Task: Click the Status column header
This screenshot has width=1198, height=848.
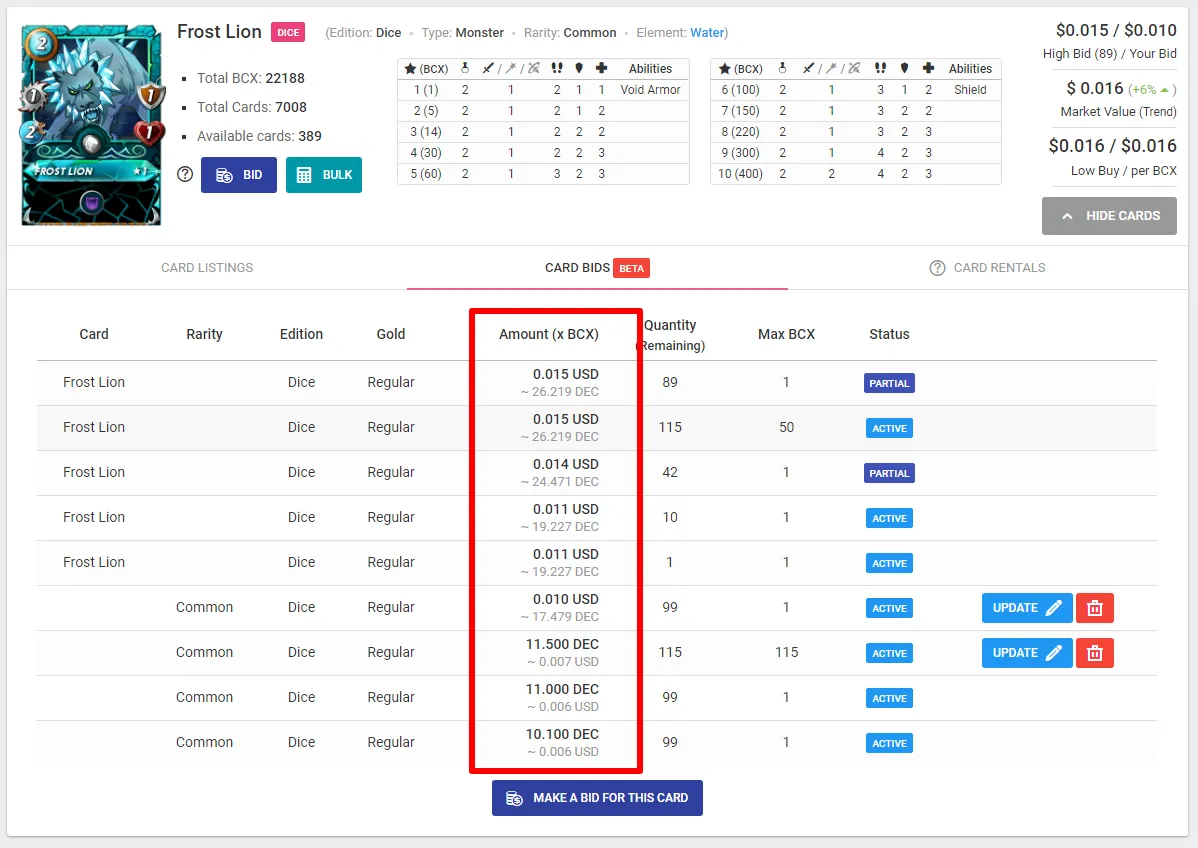Action: 889,334
